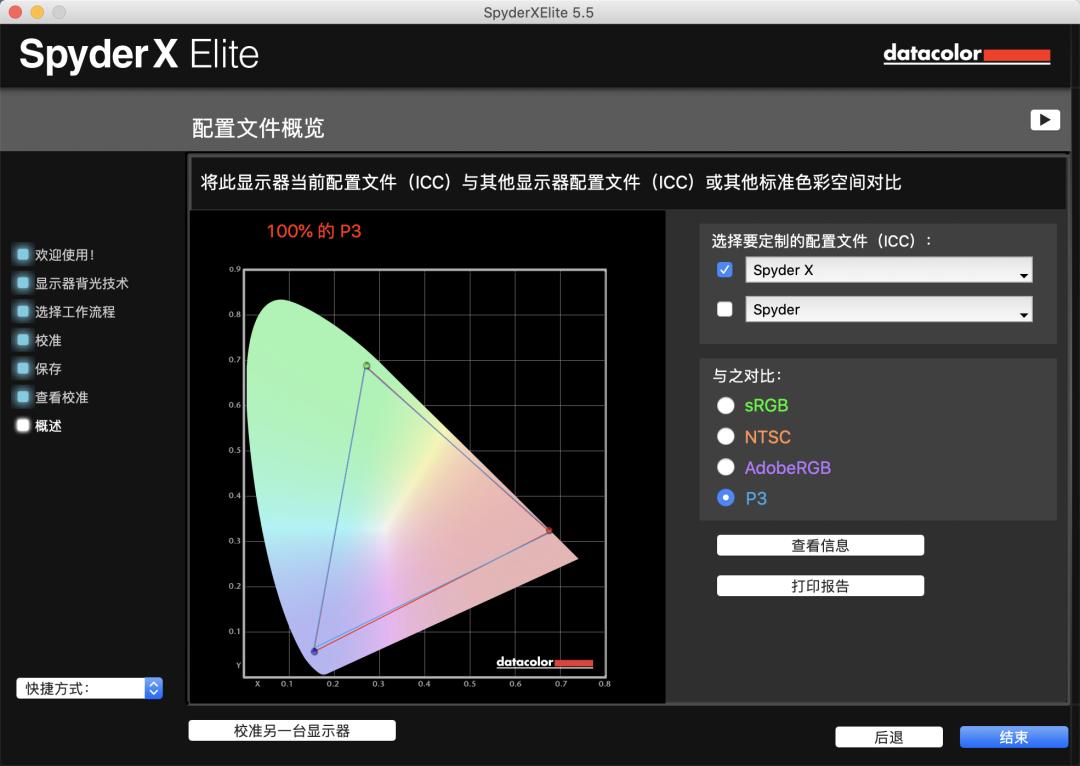
Task: Click the AdobeRGB label text
Action: pos(787,468)
